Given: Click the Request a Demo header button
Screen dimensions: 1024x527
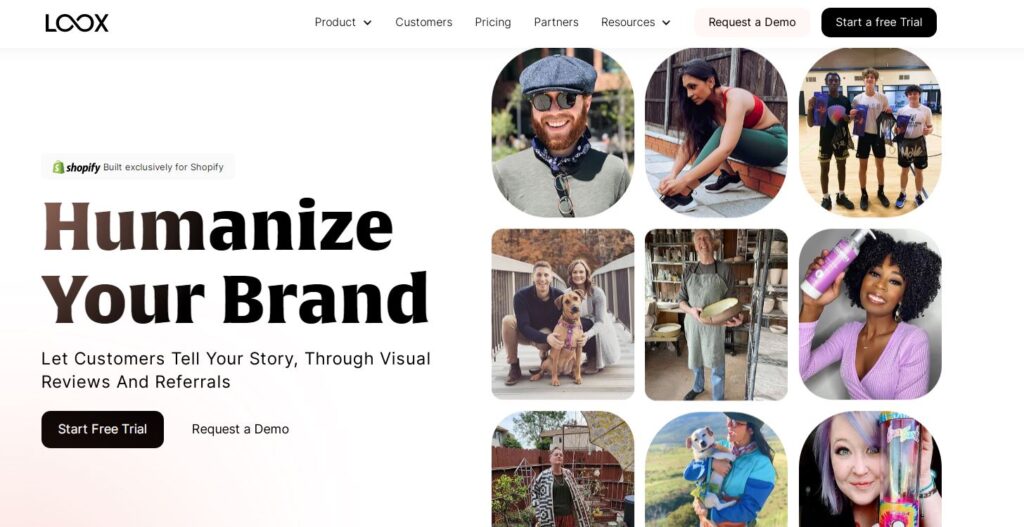Looking at the screenshot, I should (x=752, y=22).
